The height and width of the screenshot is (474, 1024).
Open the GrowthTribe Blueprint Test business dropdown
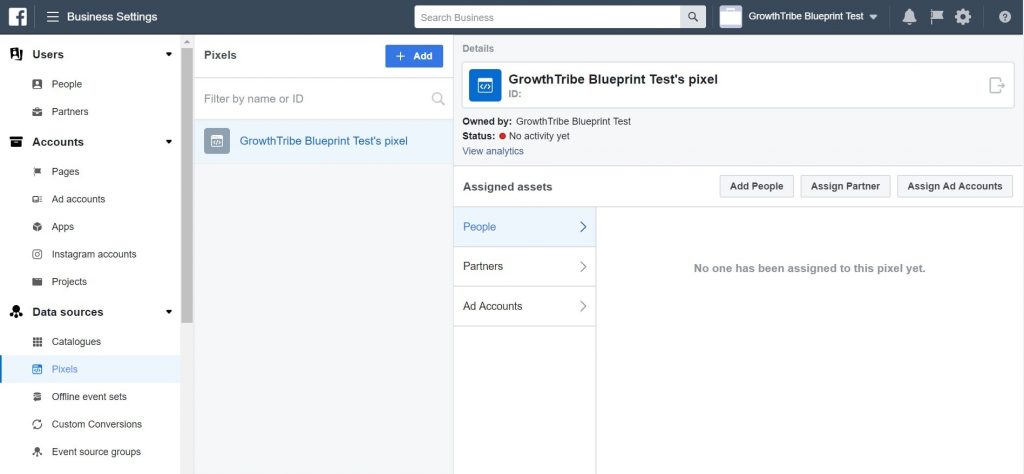coord(813,17)
